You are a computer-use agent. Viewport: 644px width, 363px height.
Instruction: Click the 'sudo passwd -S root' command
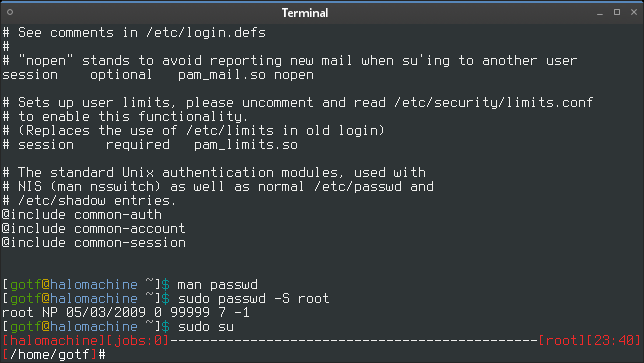(x=253, y=299)
